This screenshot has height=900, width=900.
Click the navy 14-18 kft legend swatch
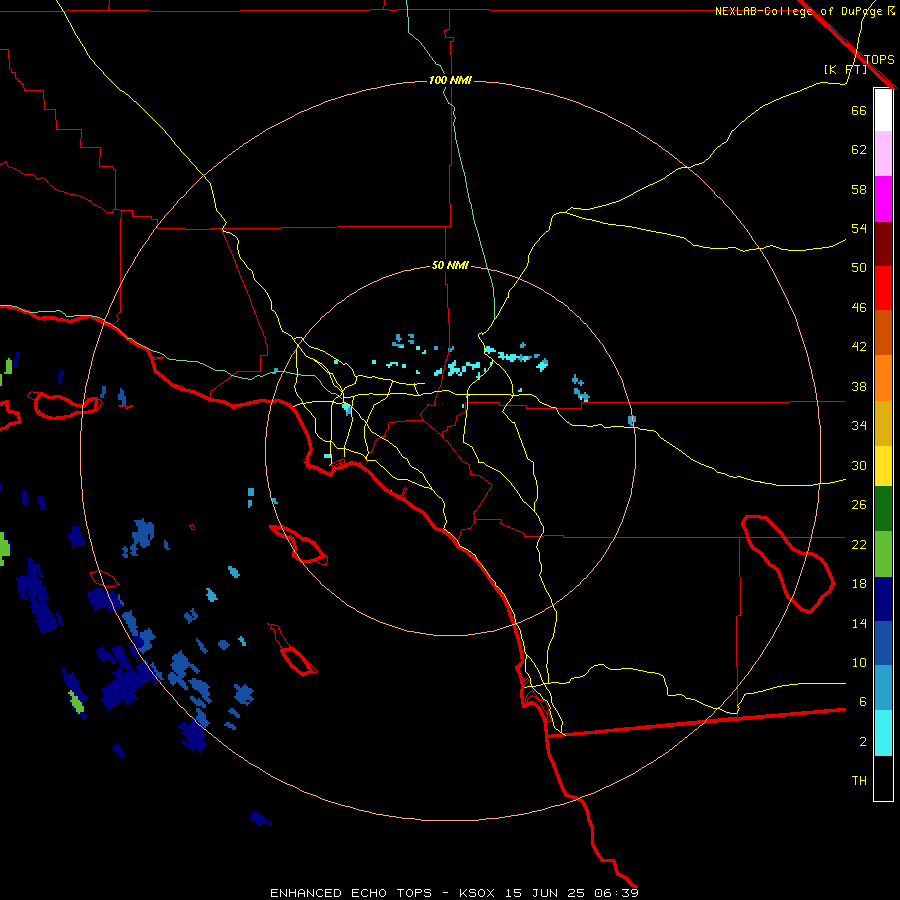(883, 599)
